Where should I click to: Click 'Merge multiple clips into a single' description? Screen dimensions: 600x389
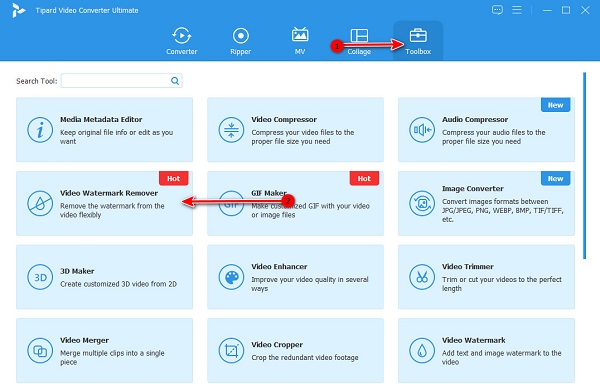coord(112,357)
